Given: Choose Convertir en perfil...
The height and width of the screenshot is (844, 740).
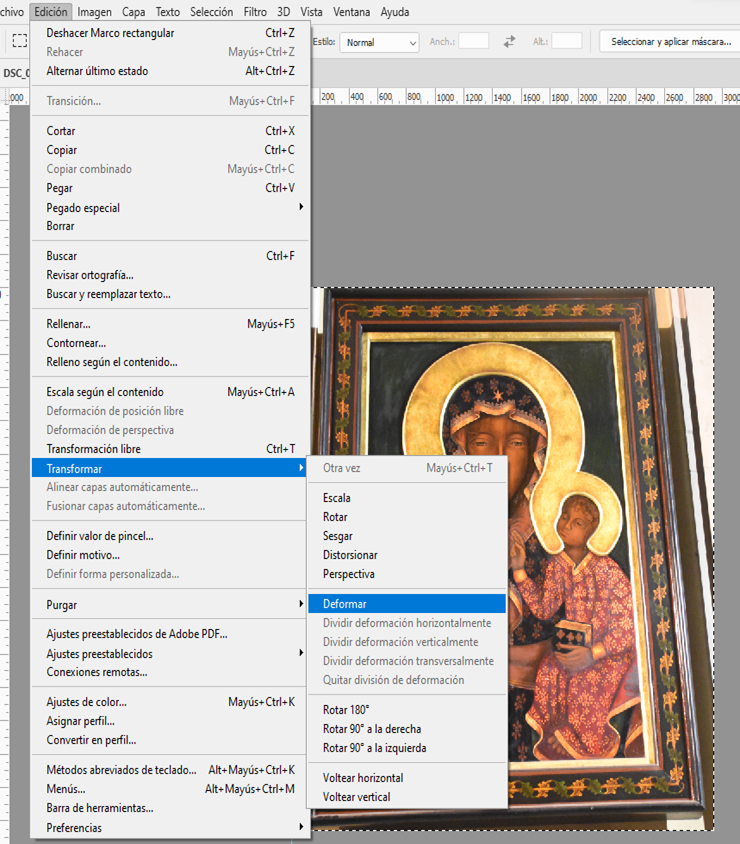Looking at the screenshot, I should pos(171,740).
